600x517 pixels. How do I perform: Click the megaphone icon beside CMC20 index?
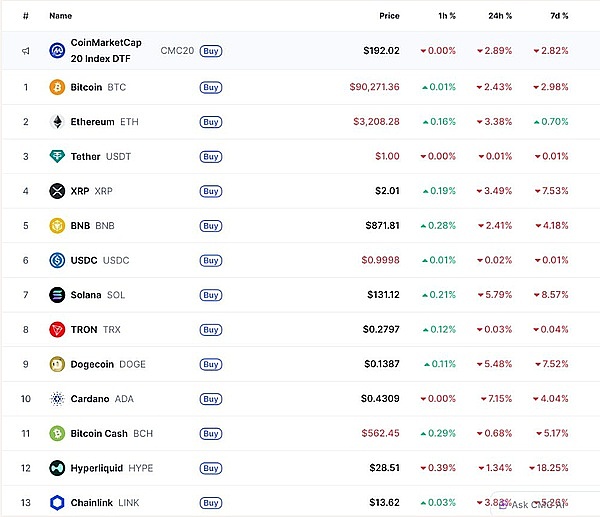(26, 51)
